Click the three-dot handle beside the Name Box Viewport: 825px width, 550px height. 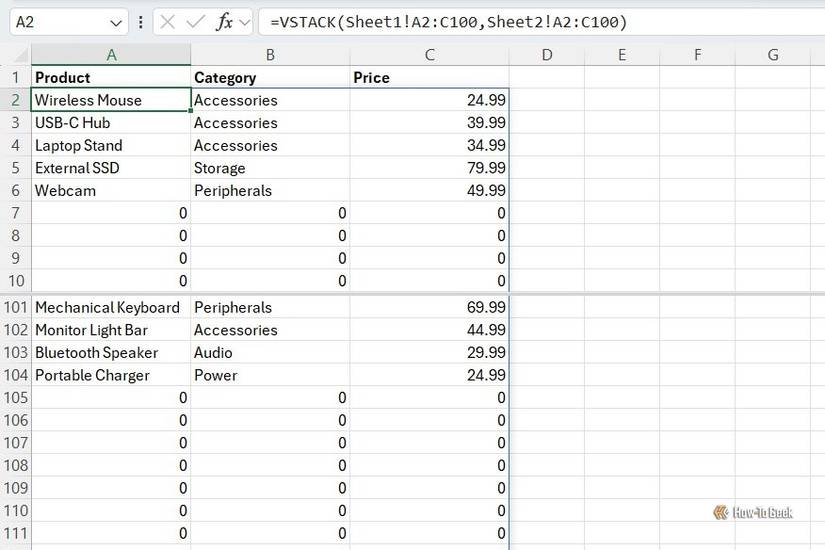[140, 22]
